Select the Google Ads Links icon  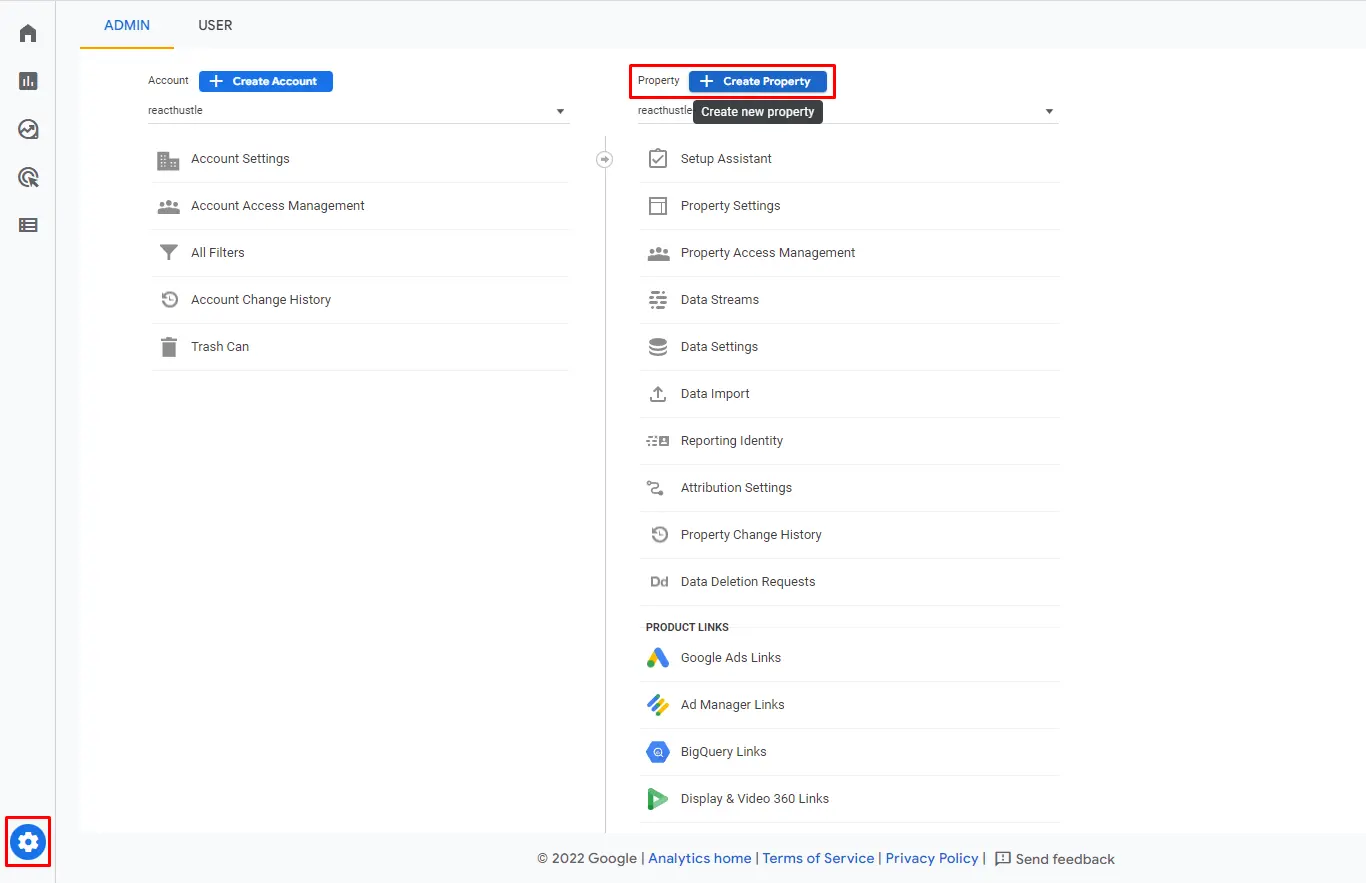coord(657,658)
